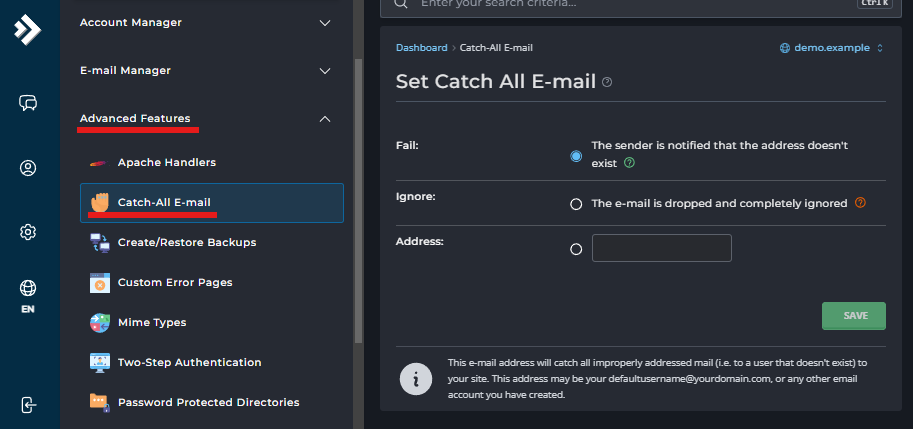
Task: Open the demo.example domain selector
Action: (831, 48)
